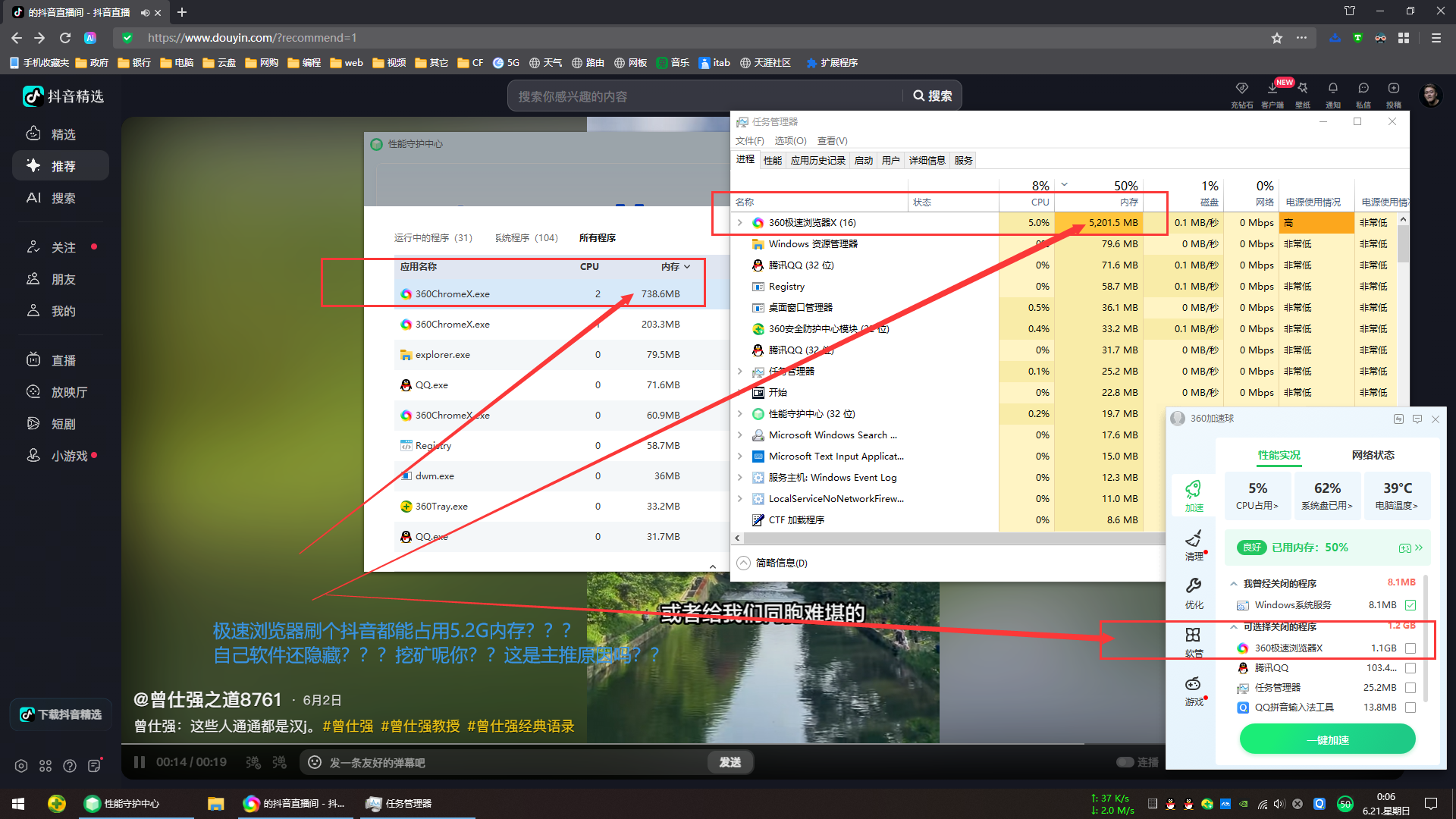Collapse the 我曾经关闭的程序 section
1456x819 pixels.
(1234, 583)
